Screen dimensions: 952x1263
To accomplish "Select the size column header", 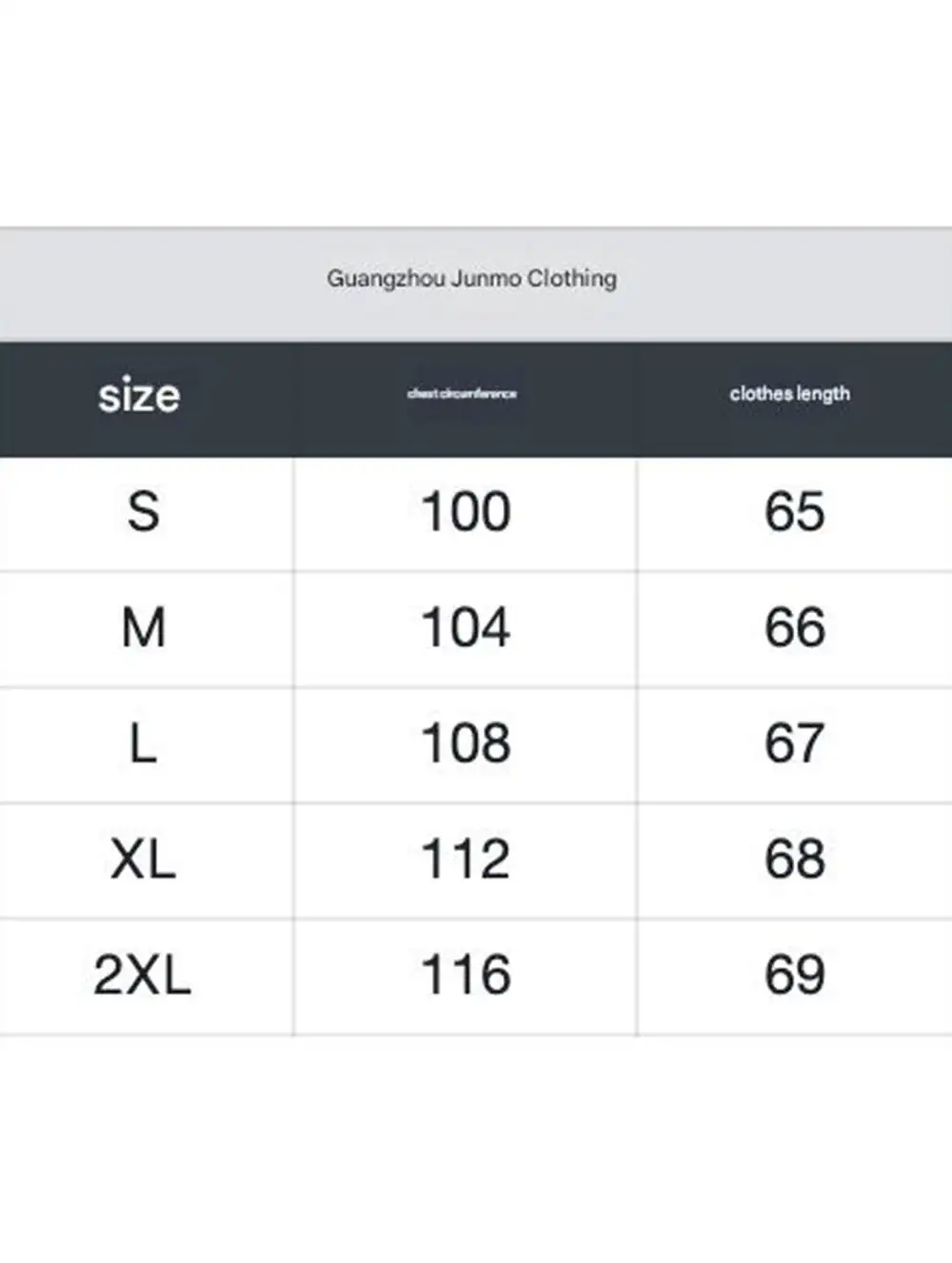I will (139, 394).
